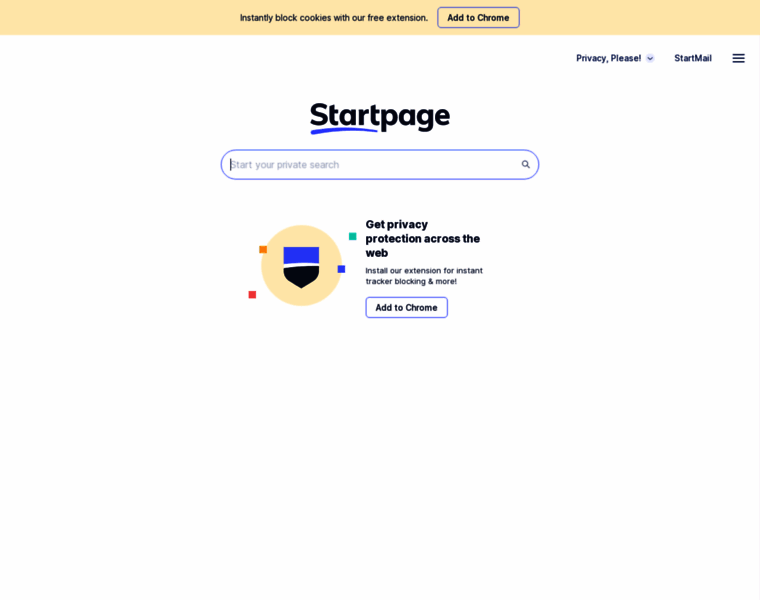Click the 'Get privacy protection across the web' heading
760x600 pixels.
point(423,238)
